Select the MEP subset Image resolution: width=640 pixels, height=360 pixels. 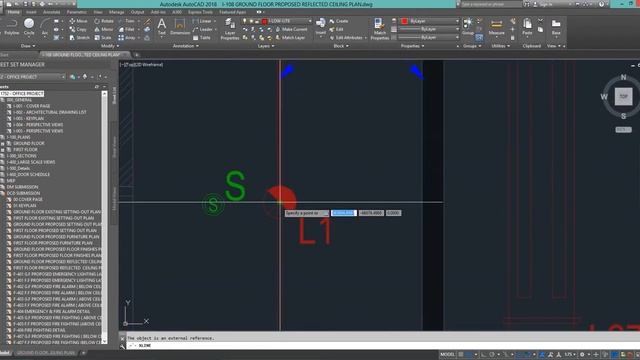11,180
